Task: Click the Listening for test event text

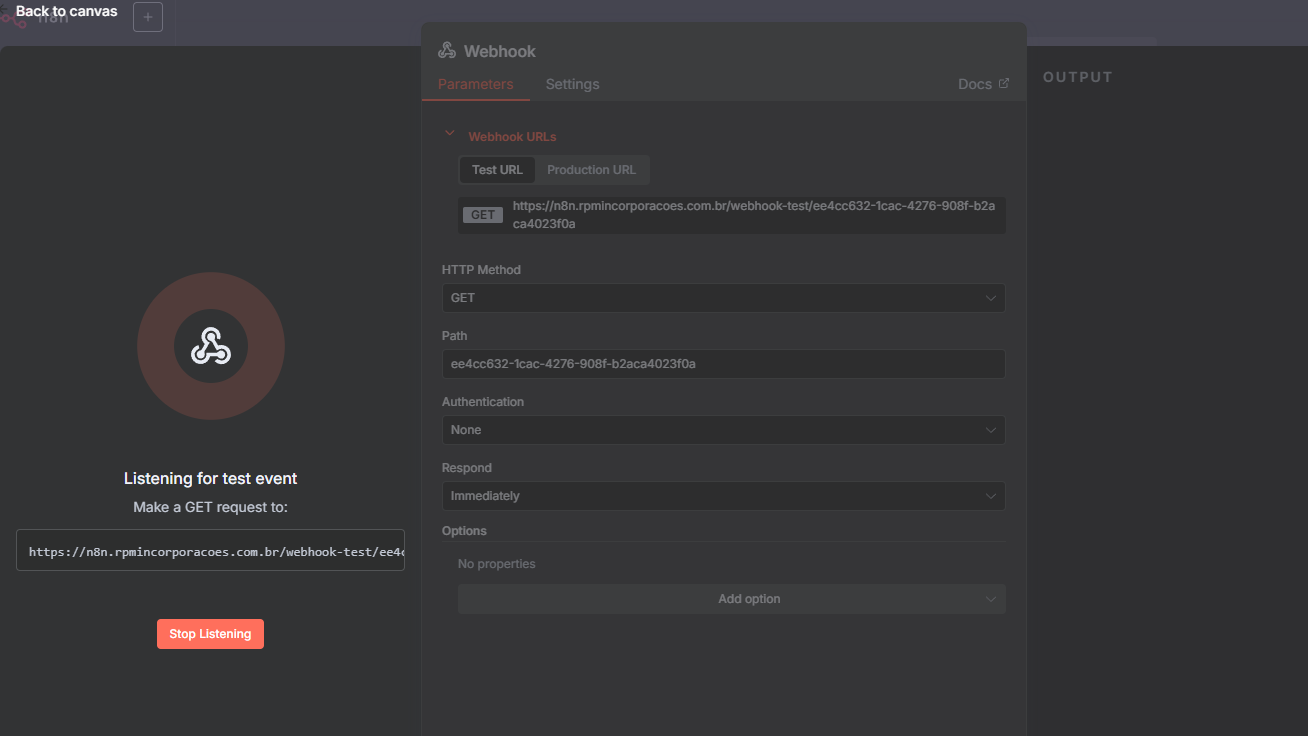Action: click(x=211, y=479)
